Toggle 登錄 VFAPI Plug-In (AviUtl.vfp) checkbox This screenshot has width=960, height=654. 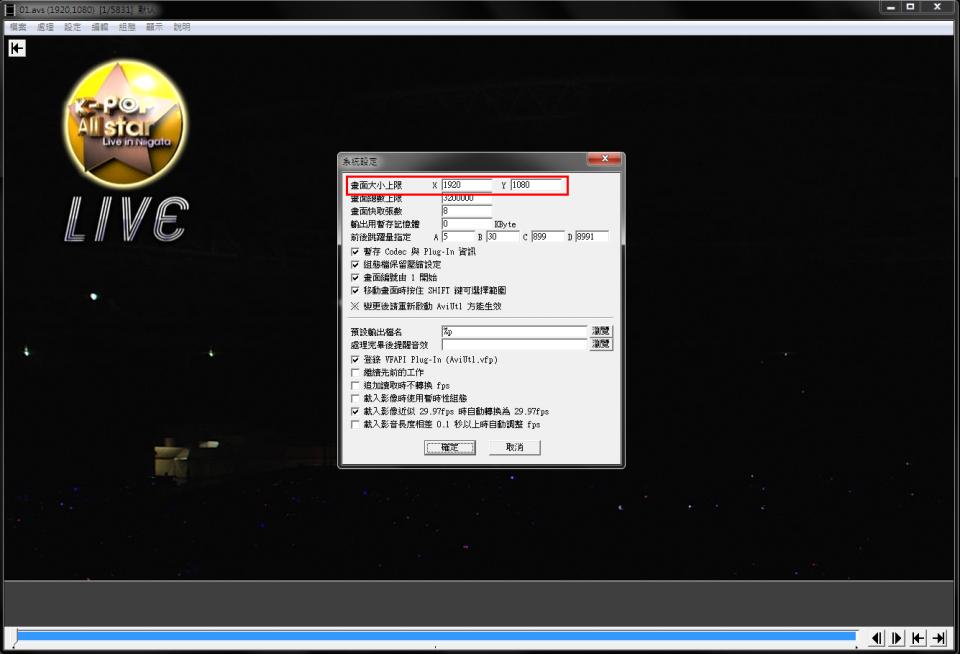(355, 359)
